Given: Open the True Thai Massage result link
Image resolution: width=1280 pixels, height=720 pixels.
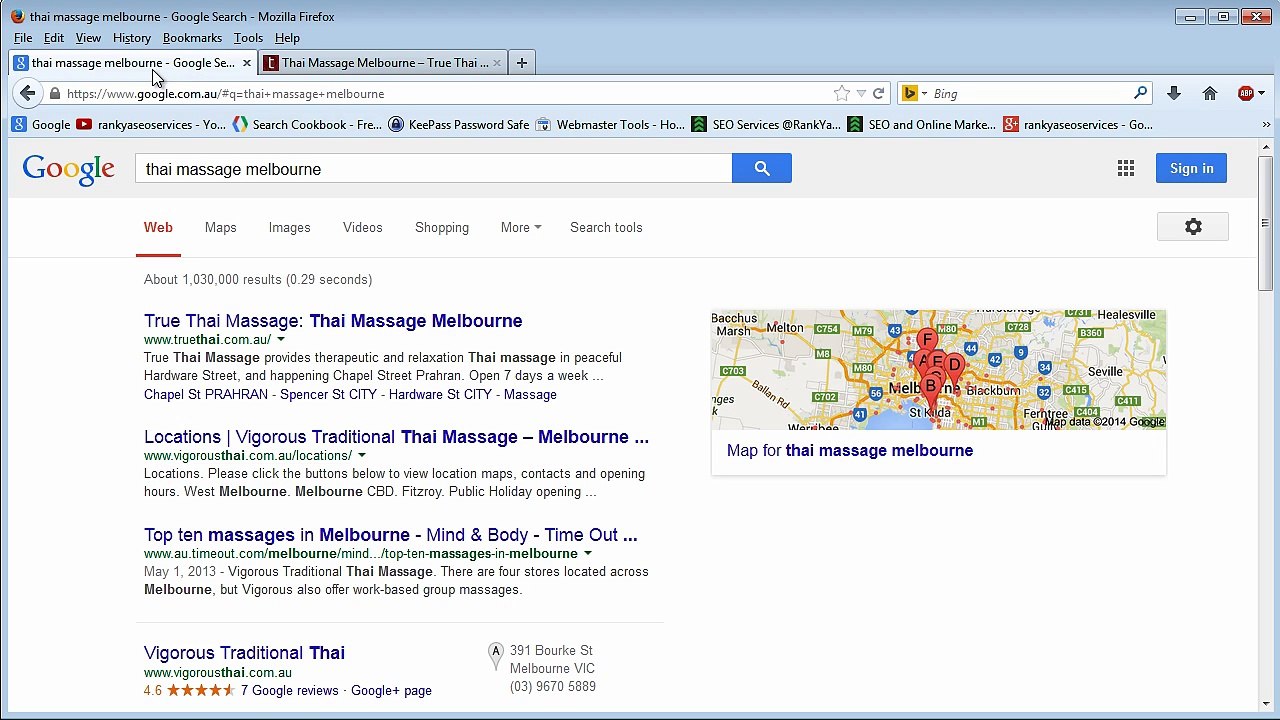Looking at the screenshot, I should [x=333, y=321].
